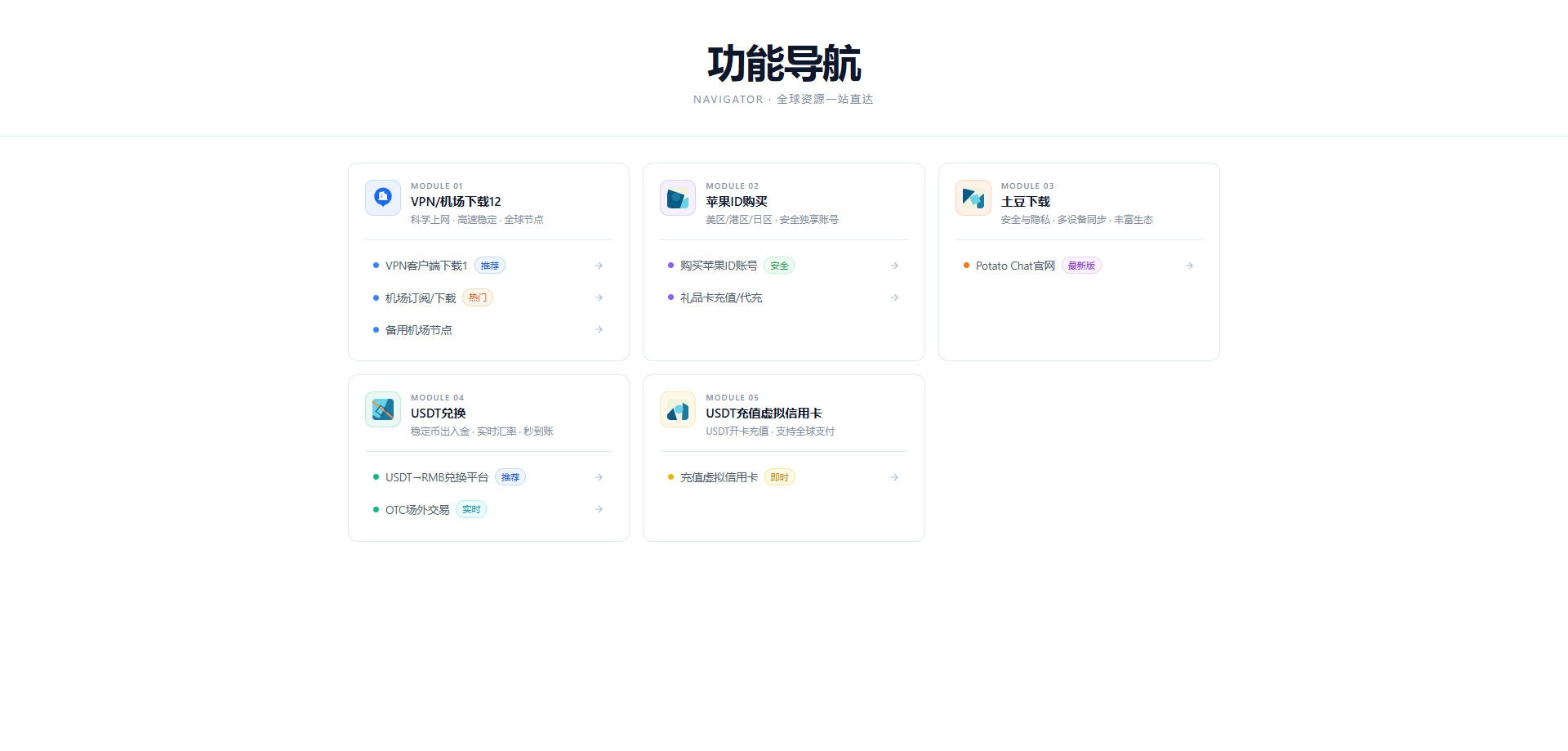
Task: Click the 苹果ID购买 module title
Action: [x=737, y=202]
